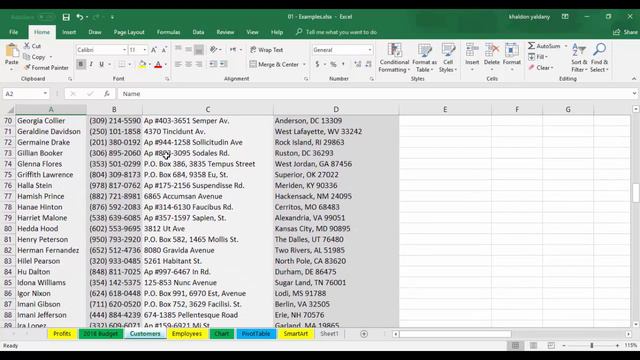Open the fill color dropdown arrow
The width and height of the screenshot is (640, 360).
point(149,64)
